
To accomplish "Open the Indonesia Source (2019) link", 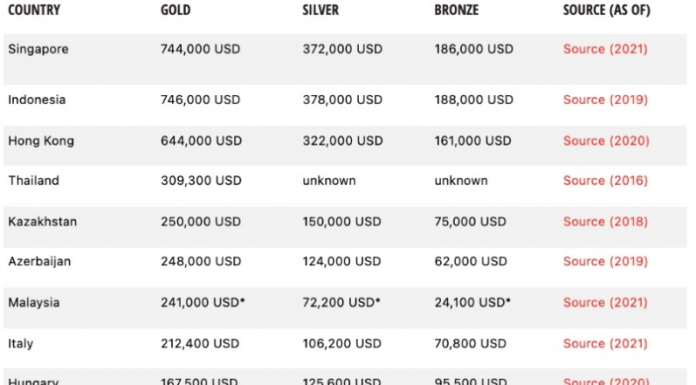I will coord(605,99).
